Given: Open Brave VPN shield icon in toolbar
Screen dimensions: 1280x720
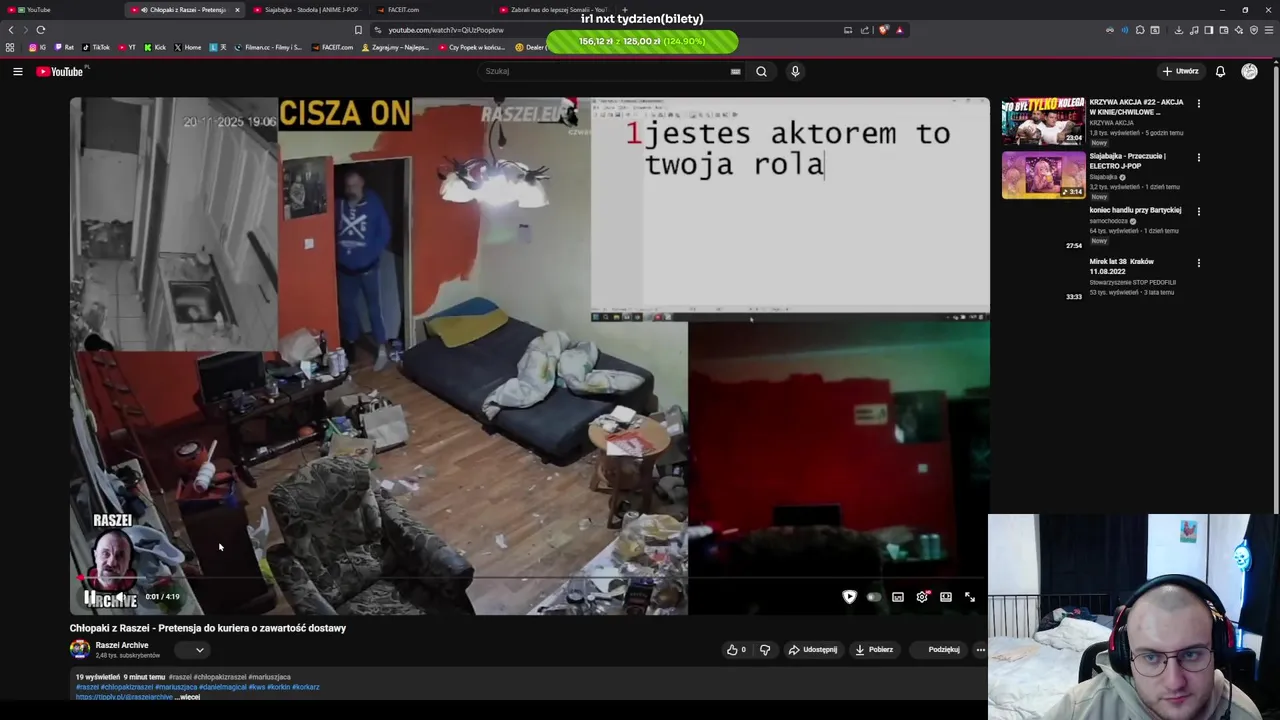Looking at the screenshot, I should [1254, 30].
